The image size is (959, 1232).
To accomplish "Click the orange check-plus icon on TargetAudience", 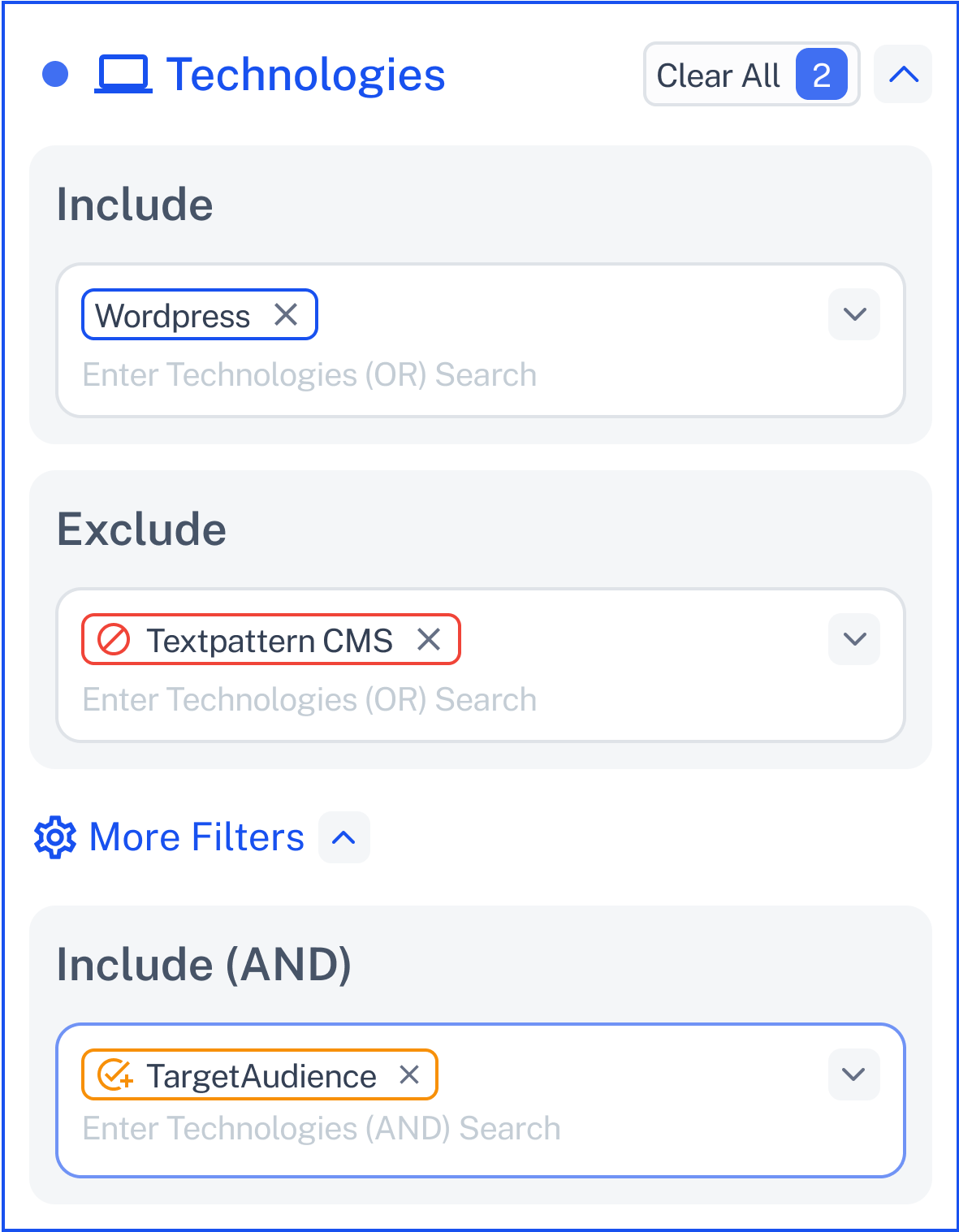I will pyautogui.click(x=115, y=1074).
